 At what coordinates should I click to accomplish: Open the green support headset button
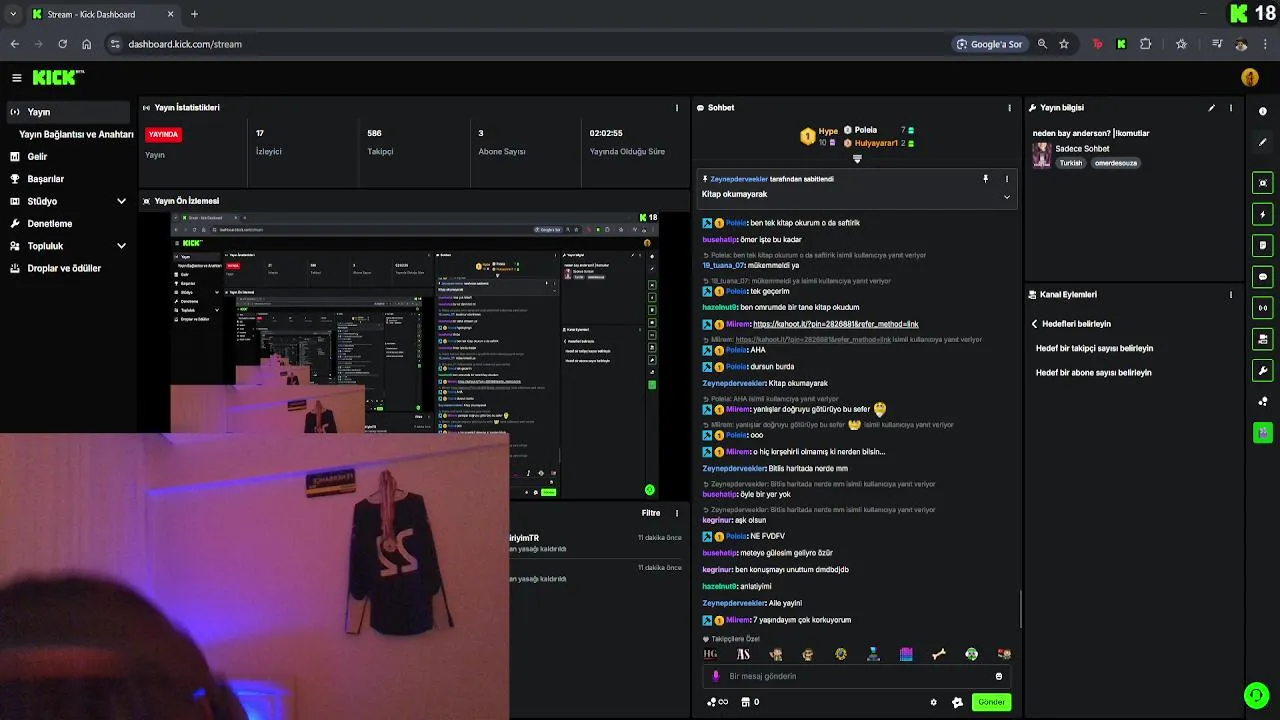1255,695
